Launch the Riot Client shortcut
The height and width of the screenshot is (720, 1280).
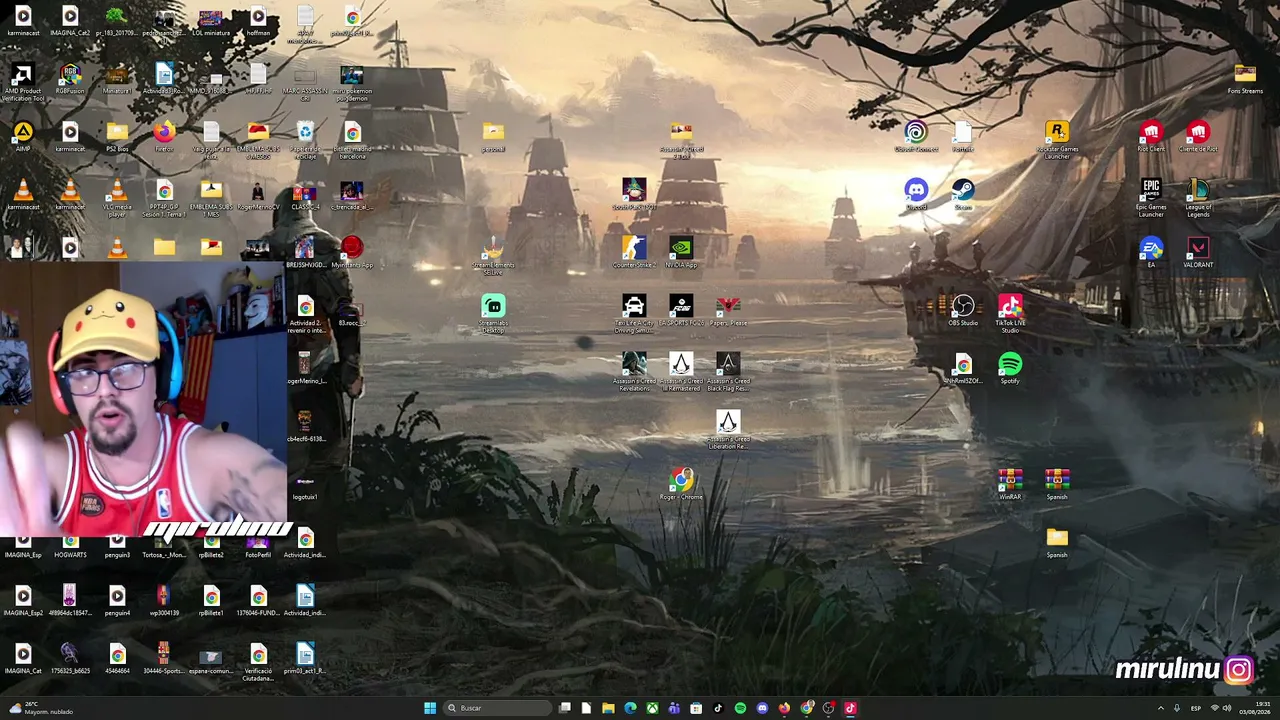[1151, 137]
